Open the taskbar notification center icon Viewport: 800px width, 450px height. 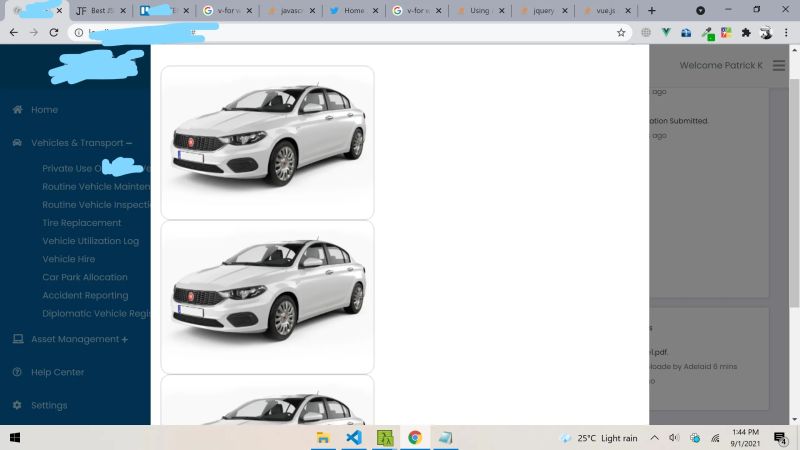[781, 438]
